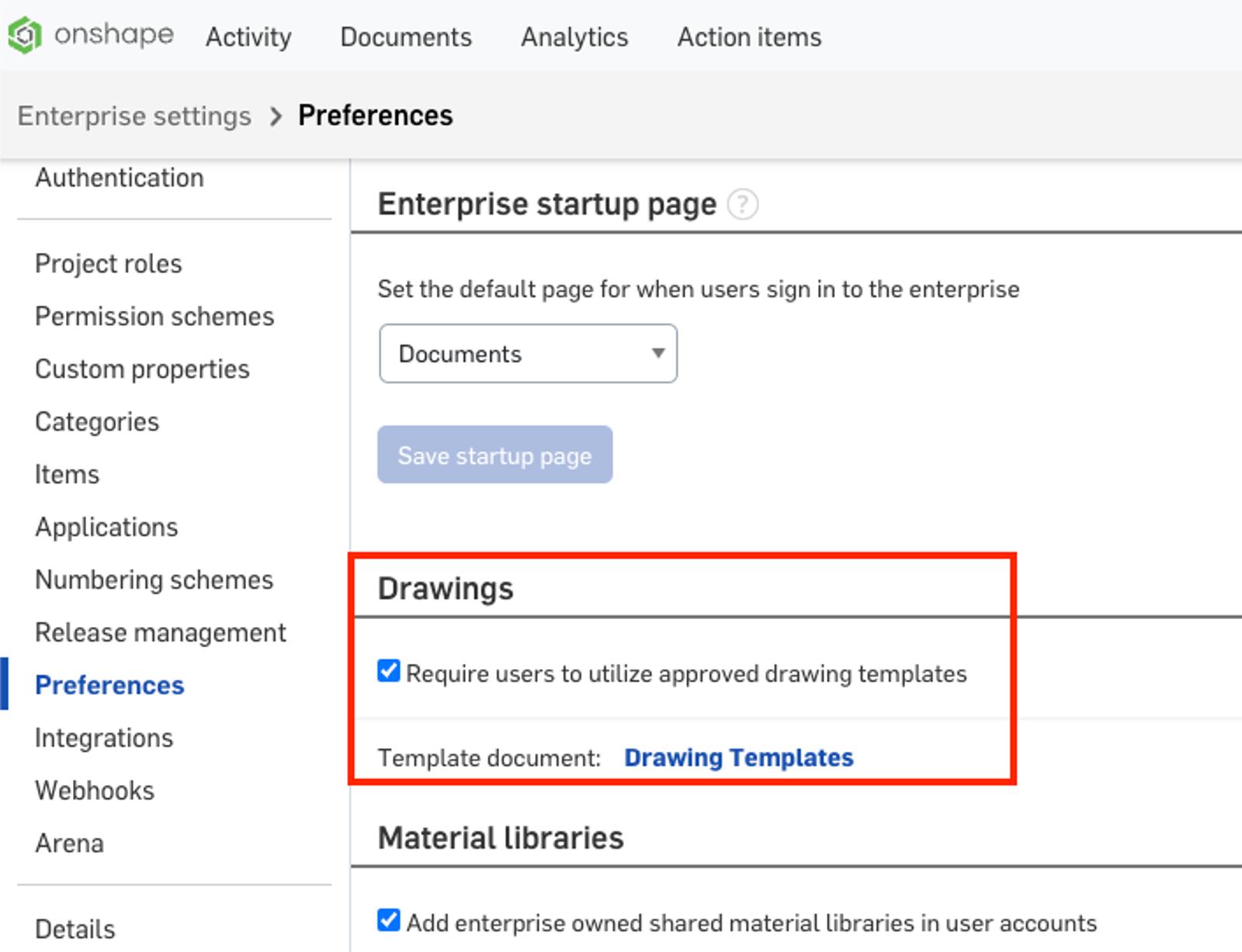Click the Onshape logo icon
This screenshot has height=952, width=1242.
(x=23, y=35)
